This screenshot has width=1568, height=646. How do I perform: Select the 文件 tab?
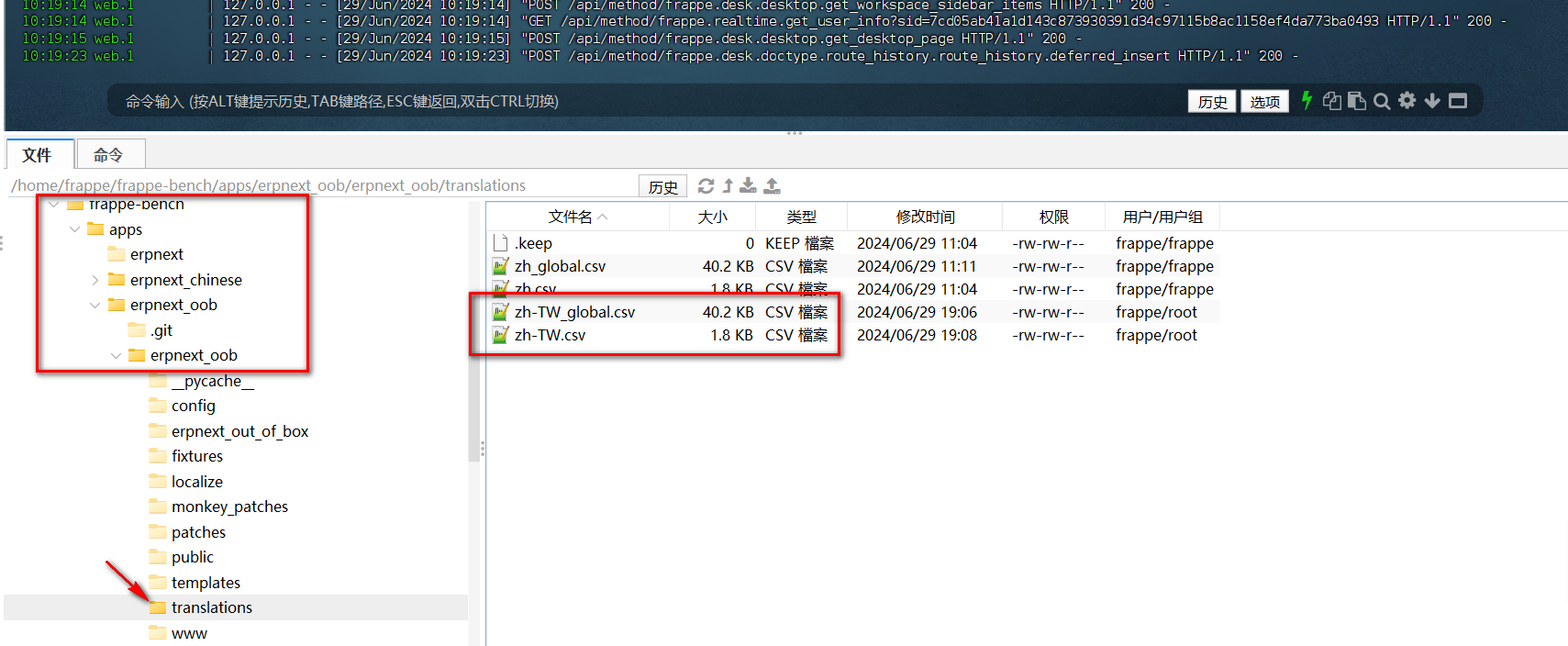[38, 155]
